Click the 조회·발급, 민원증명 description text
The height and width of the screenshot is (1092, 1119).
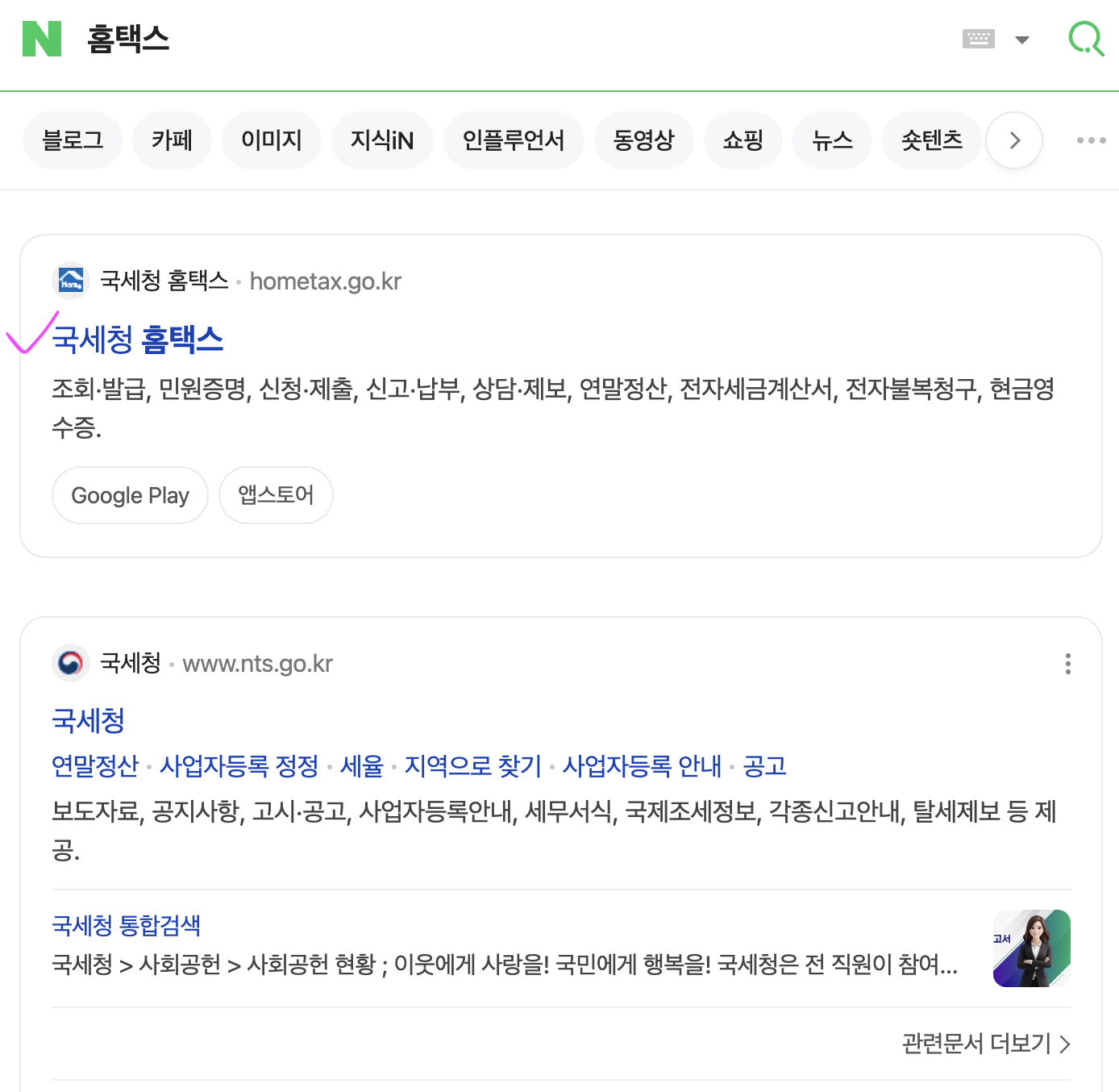(553, 408)
